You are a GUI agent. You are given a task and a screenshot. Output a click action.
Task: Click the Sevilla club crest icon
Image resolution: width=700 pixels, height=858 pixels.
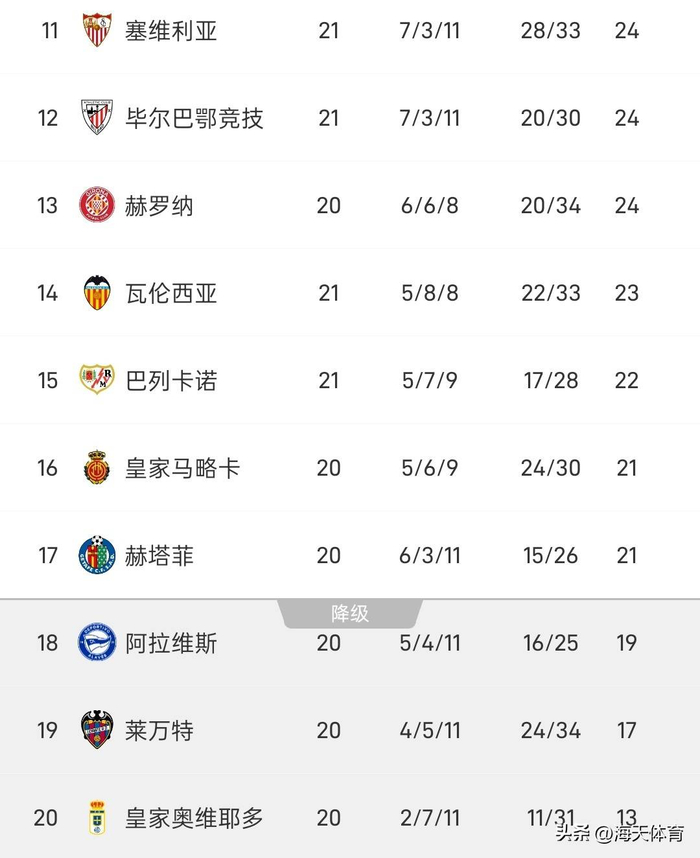97,30
